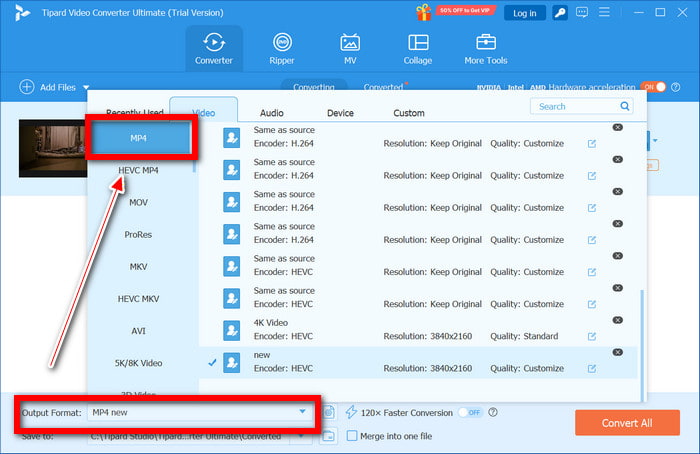Open the Add Files dropdown arrow

point(86,88)
